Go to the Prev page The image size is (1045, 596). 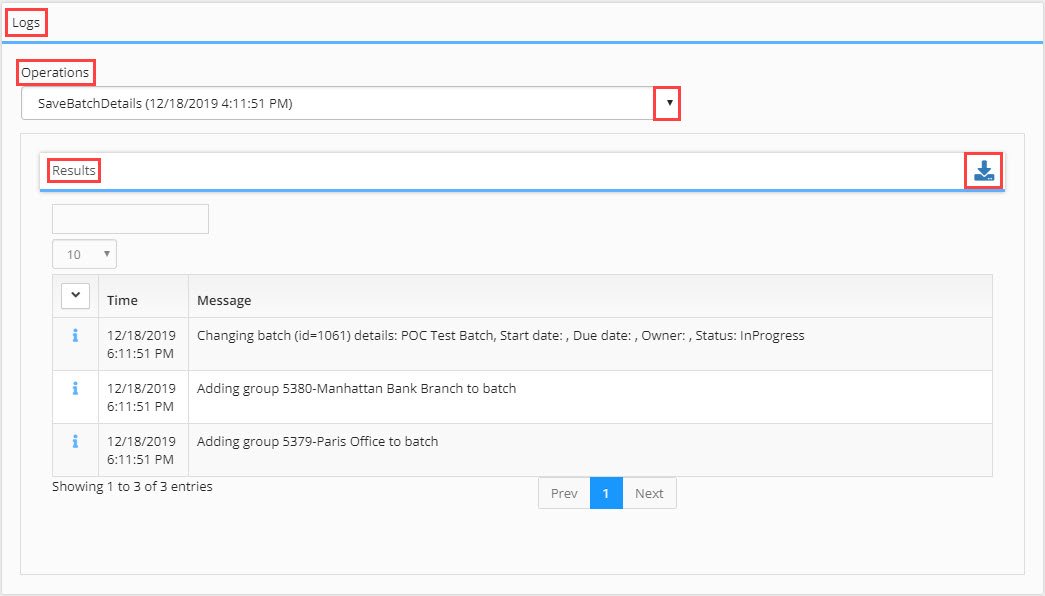tap(564, 493)
